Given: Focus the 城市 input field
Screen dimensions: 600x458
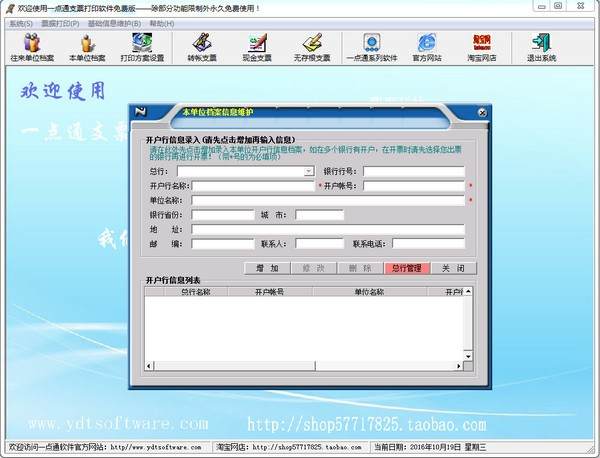Looking at the screenshot, I should 320,215.
